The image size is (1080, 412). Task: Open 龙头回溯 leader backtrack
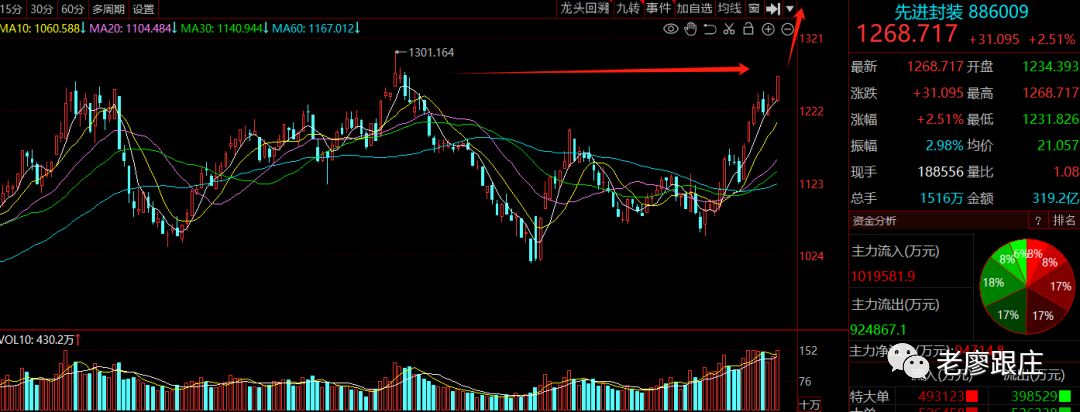click(x=585, y=9)
